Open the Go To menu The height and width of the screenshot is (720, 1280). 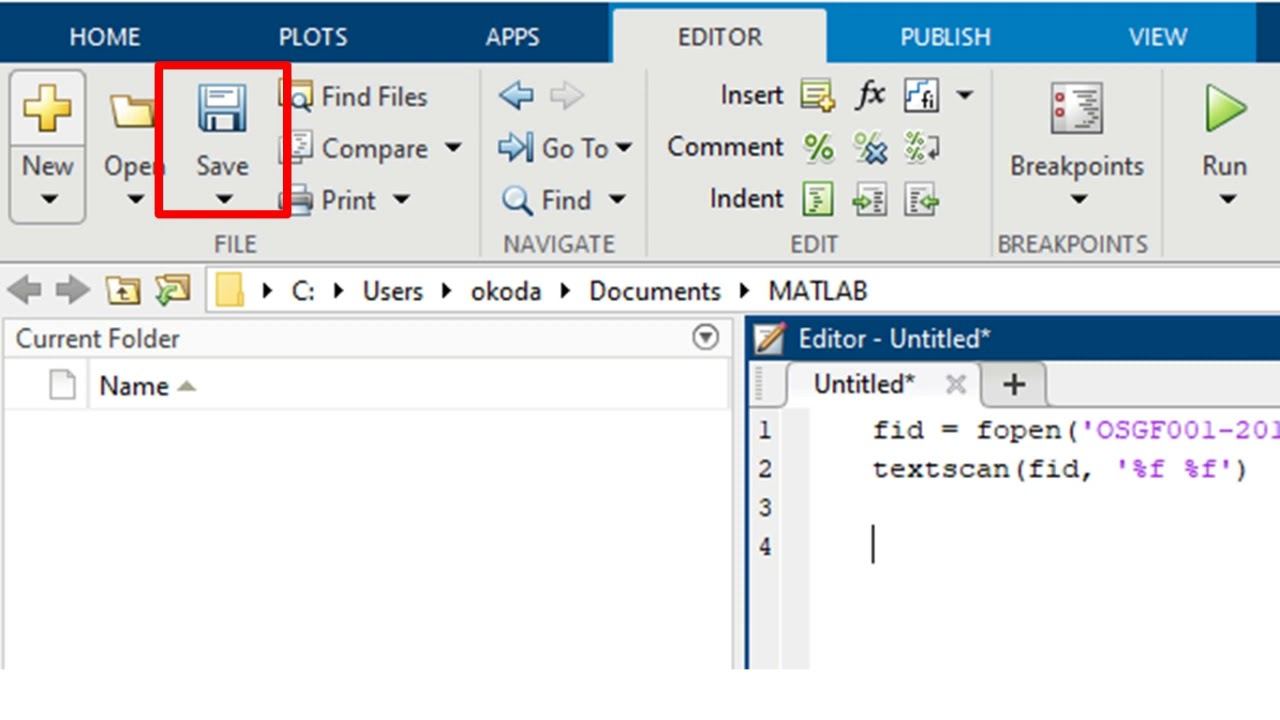coord(566,148)
